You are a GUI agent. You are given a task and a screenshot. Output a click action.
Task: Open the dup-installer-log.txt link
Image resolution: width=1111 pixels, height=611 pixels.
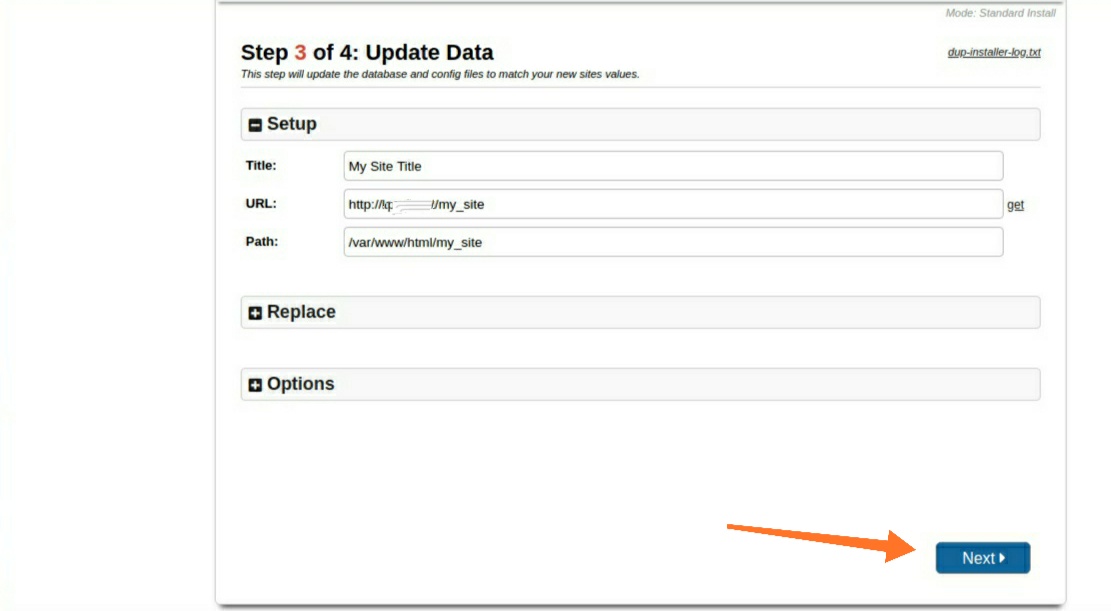(x=993, y=52)
